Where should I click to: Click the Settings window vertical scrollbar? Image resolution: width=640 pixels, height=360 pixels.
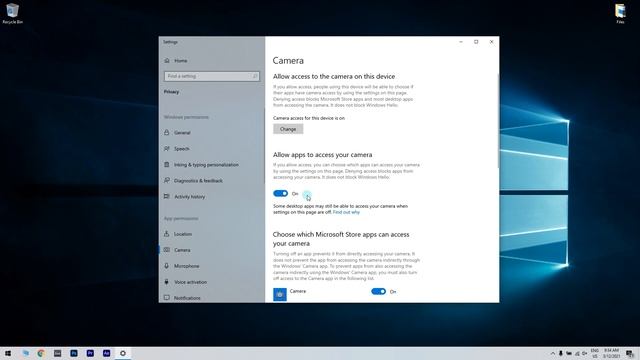point(498,120)
